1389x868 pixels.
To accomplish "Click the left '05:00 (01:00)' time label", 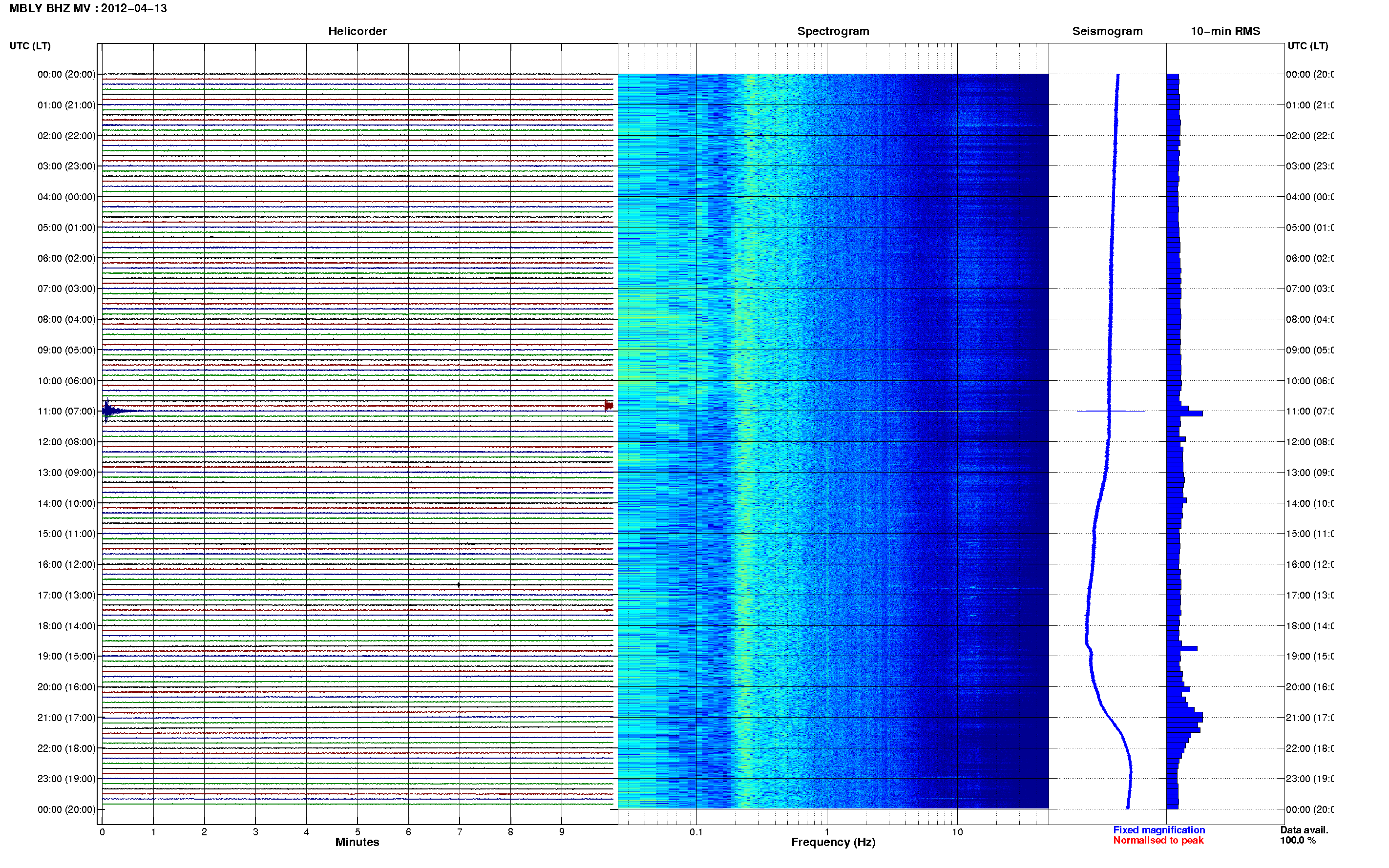I will point(66,227).
